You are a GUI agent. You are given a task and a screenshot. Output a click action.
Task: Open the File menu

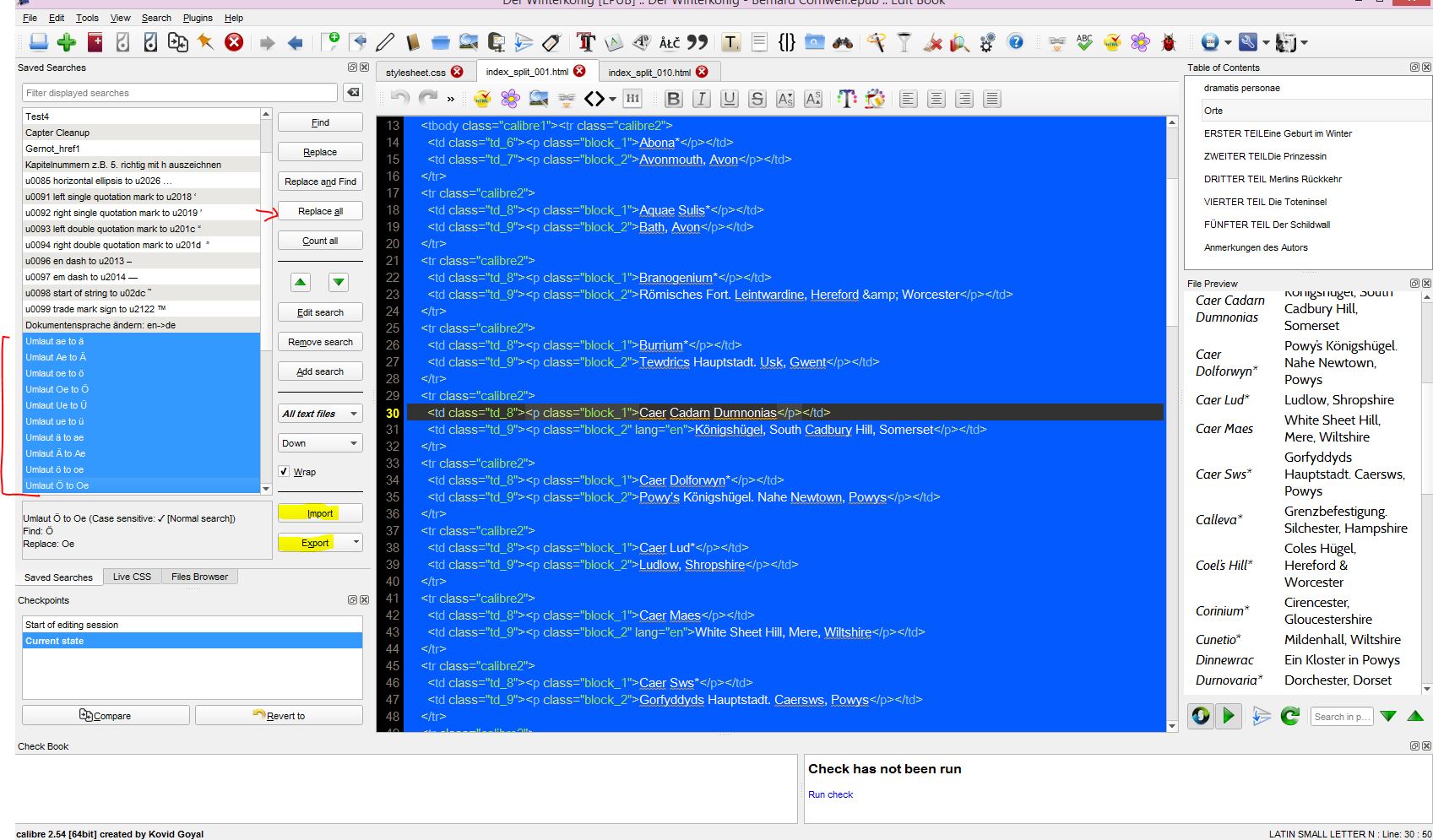click(x=30, y=18)
